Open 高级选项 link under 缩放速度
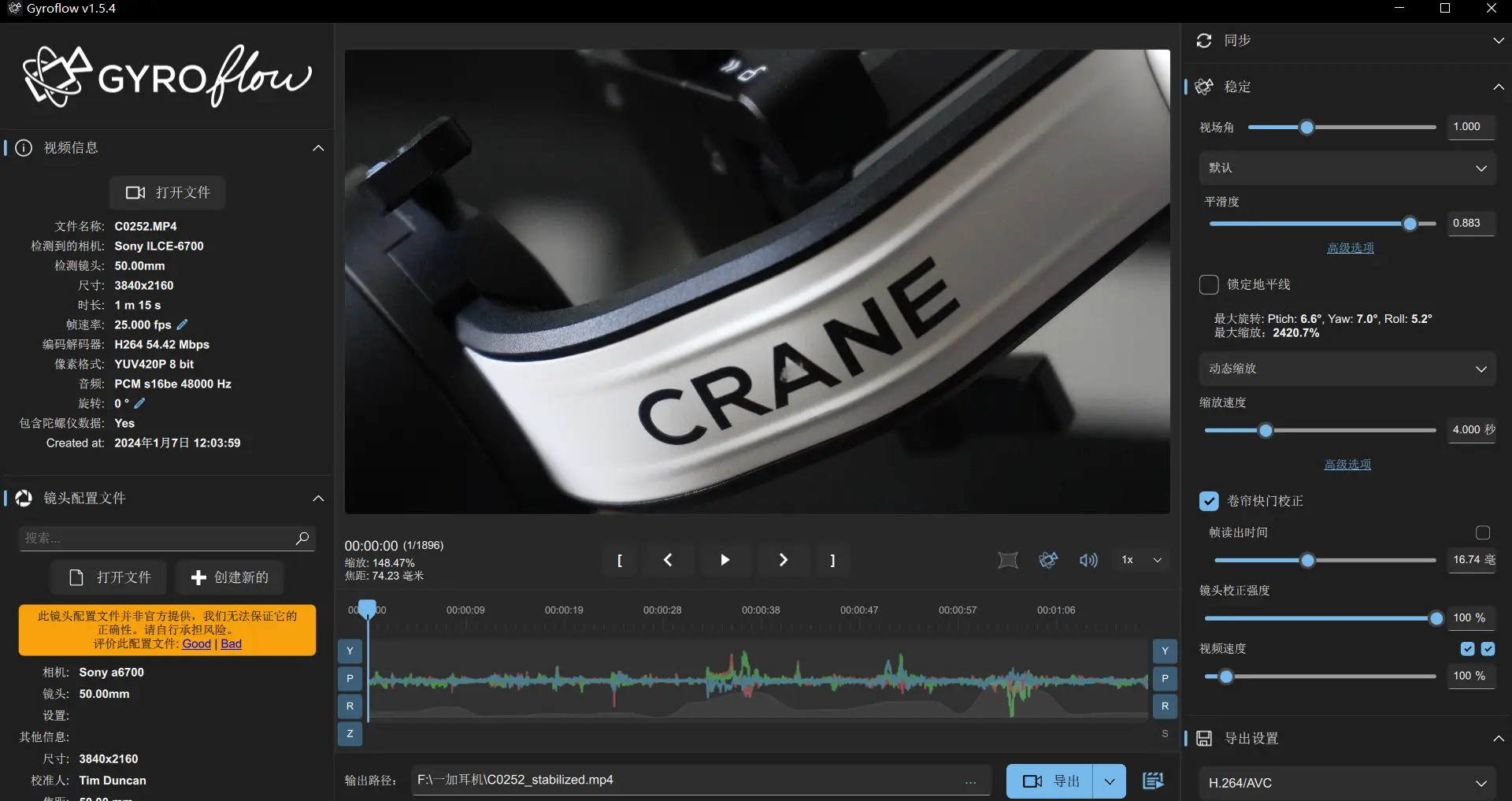Screen dimensions: 1512x801 (x=1347, y=465)
